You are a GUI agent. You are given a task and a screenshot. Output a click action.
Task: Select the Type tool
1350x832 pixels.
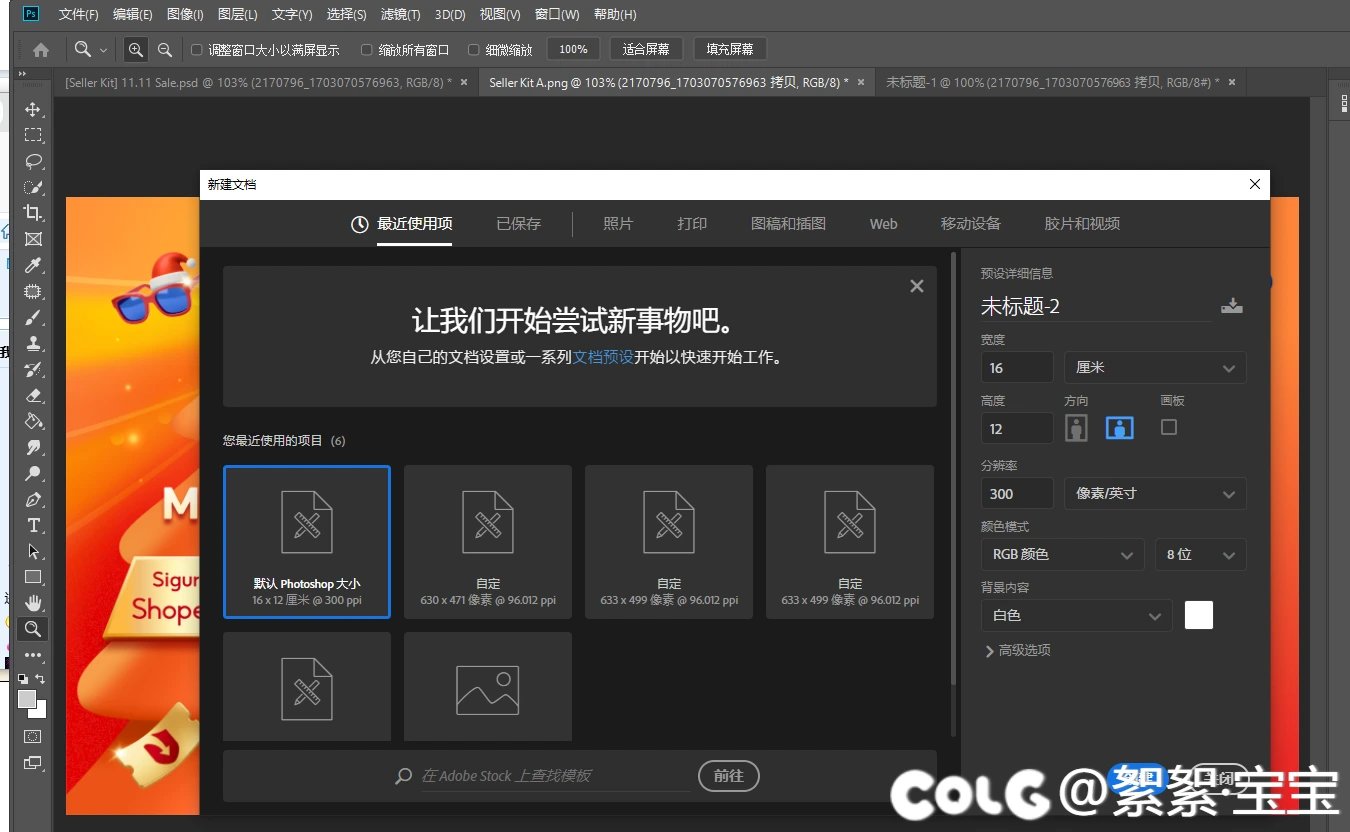point(33,525)
